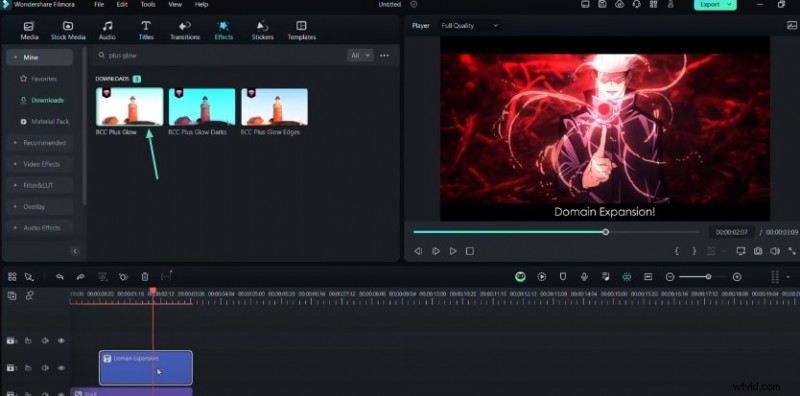
Task: Set mark out with right brace icon
Action: tap(694, 251)
